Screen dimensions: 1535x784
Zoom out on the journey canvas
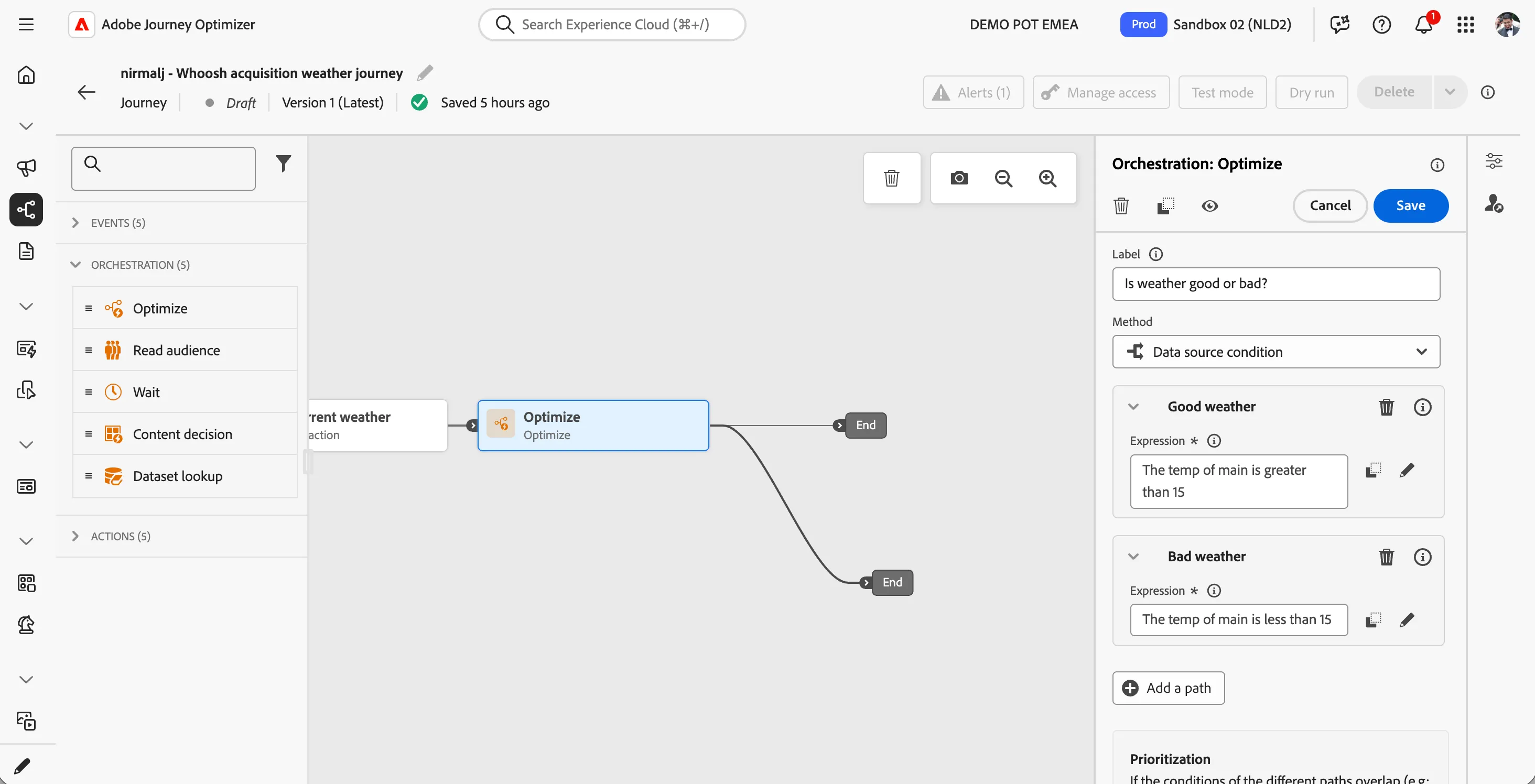(1003, 178)
